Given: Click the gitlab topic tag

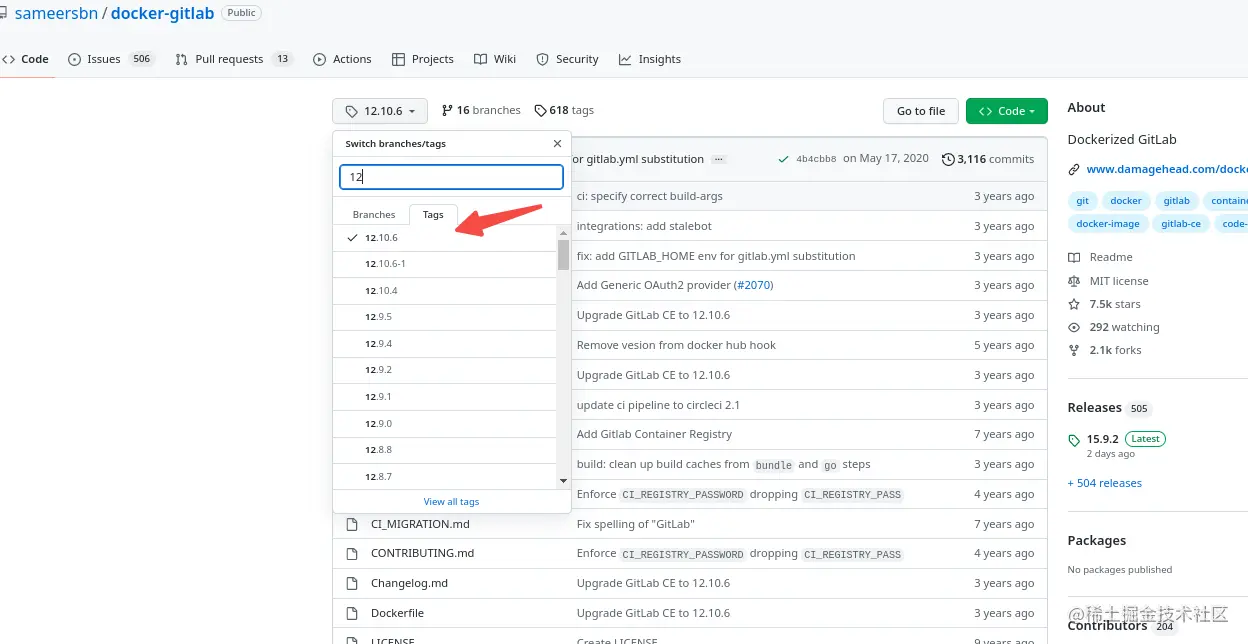Looking at the screenshot, I should 1177,201.
